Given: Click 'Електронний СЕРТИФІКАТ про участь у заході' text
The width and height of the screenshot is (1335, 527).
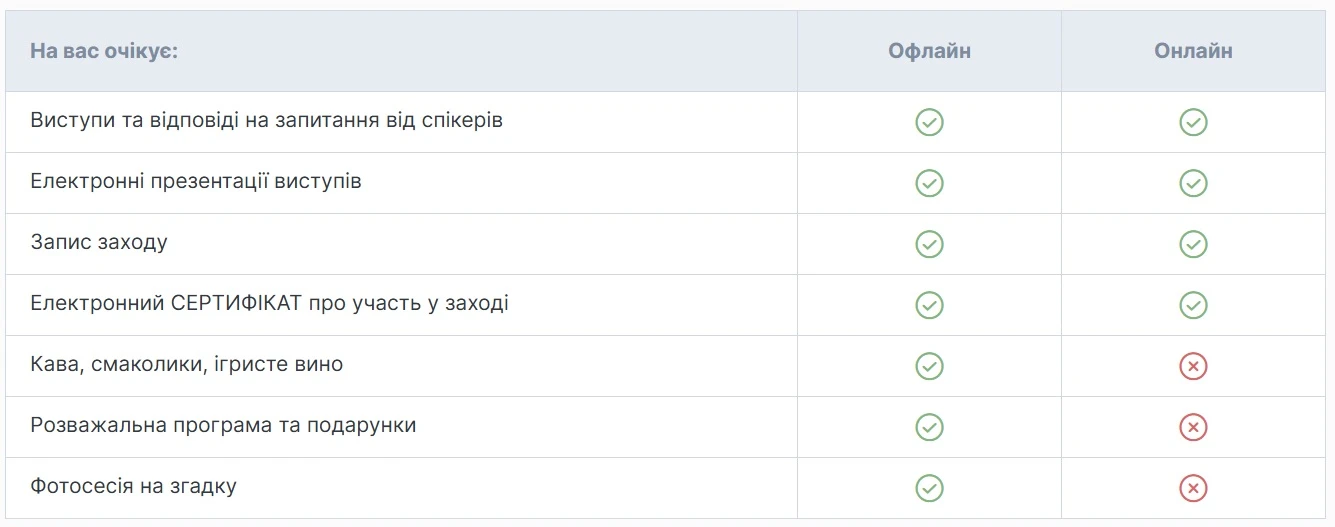Looking at the screenshot, I should [269, 303].
